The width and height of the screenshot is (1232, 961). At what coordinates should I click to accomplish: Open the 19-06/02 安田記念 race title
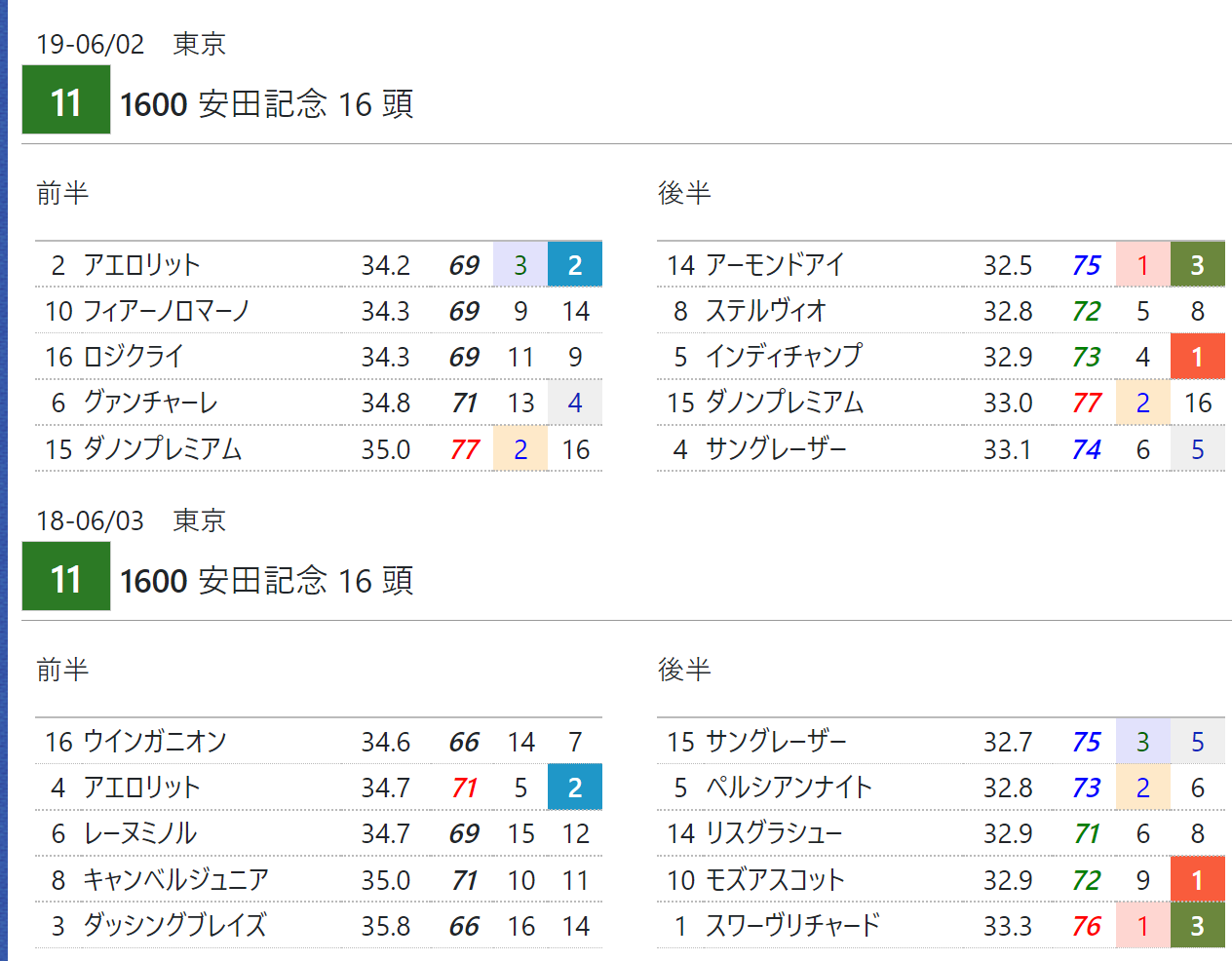point(266,103)
